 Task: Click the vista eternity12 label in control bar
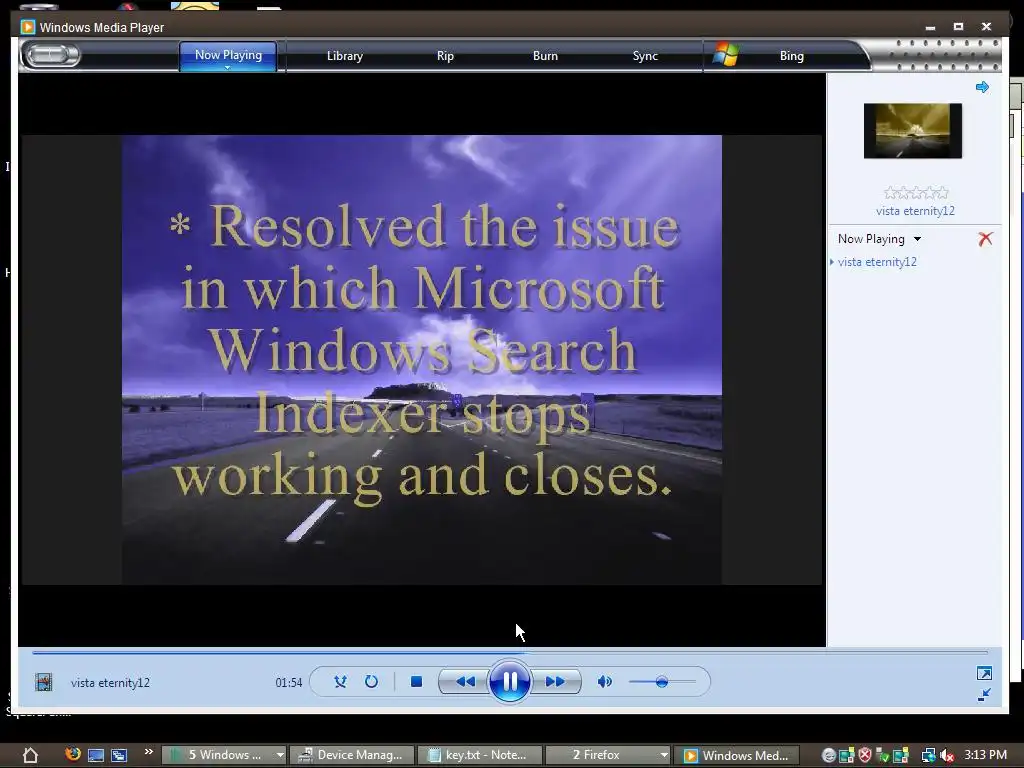pyautogui.click(x=110, y=683)
